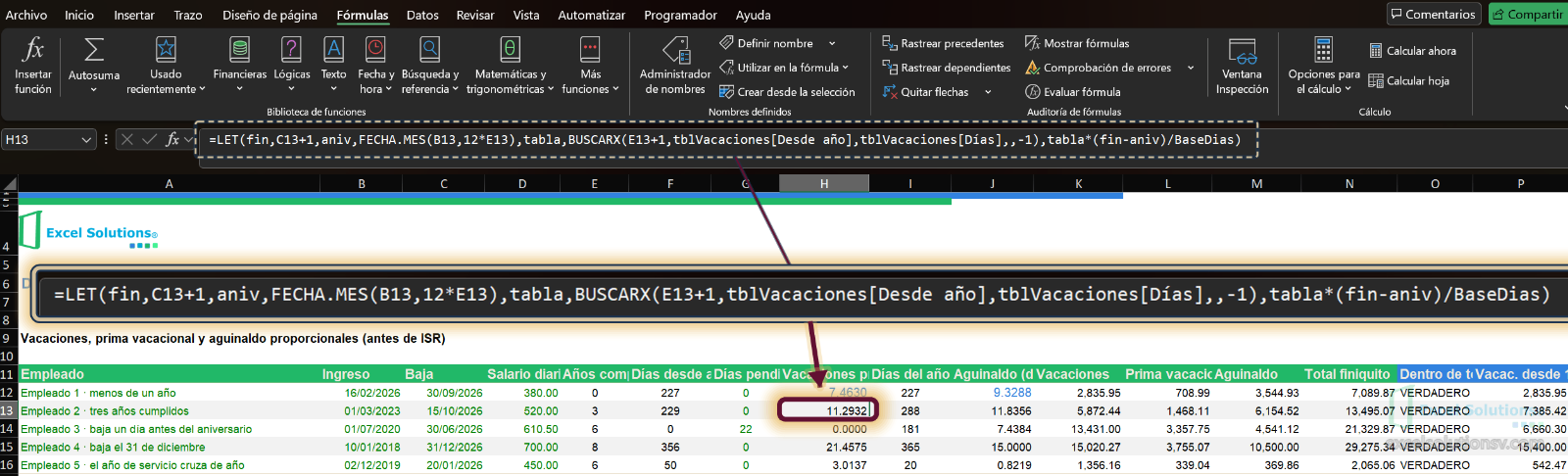Image resolution: width=1568 pixels, height=476 pixels.
Task: Open Matemáticas y trigonométricas functions
Action: coord(510,65)
